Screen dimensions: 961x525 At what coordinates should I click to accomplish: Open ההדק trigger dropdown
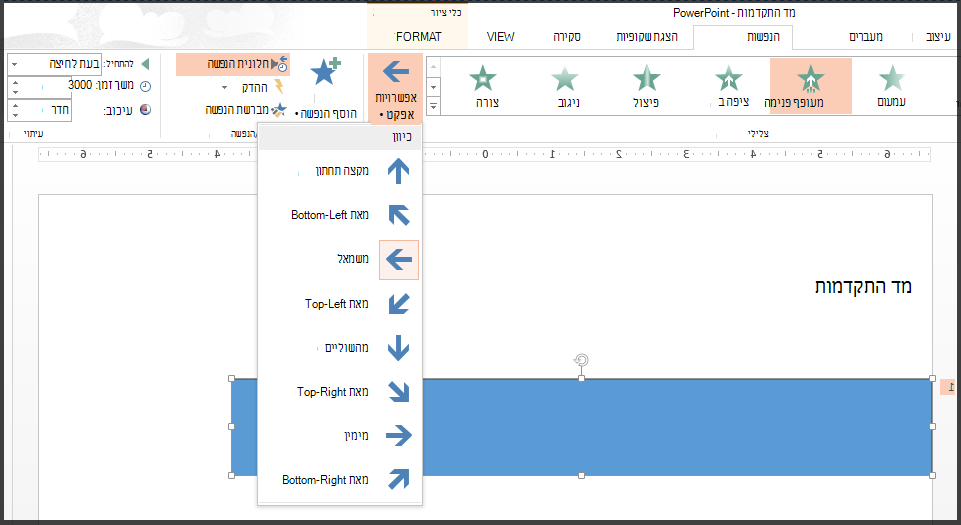[253, 87]
